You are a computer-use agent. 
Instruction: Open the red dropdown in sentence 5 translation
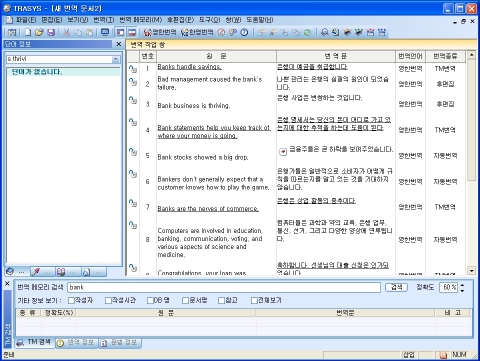point(283,152)
